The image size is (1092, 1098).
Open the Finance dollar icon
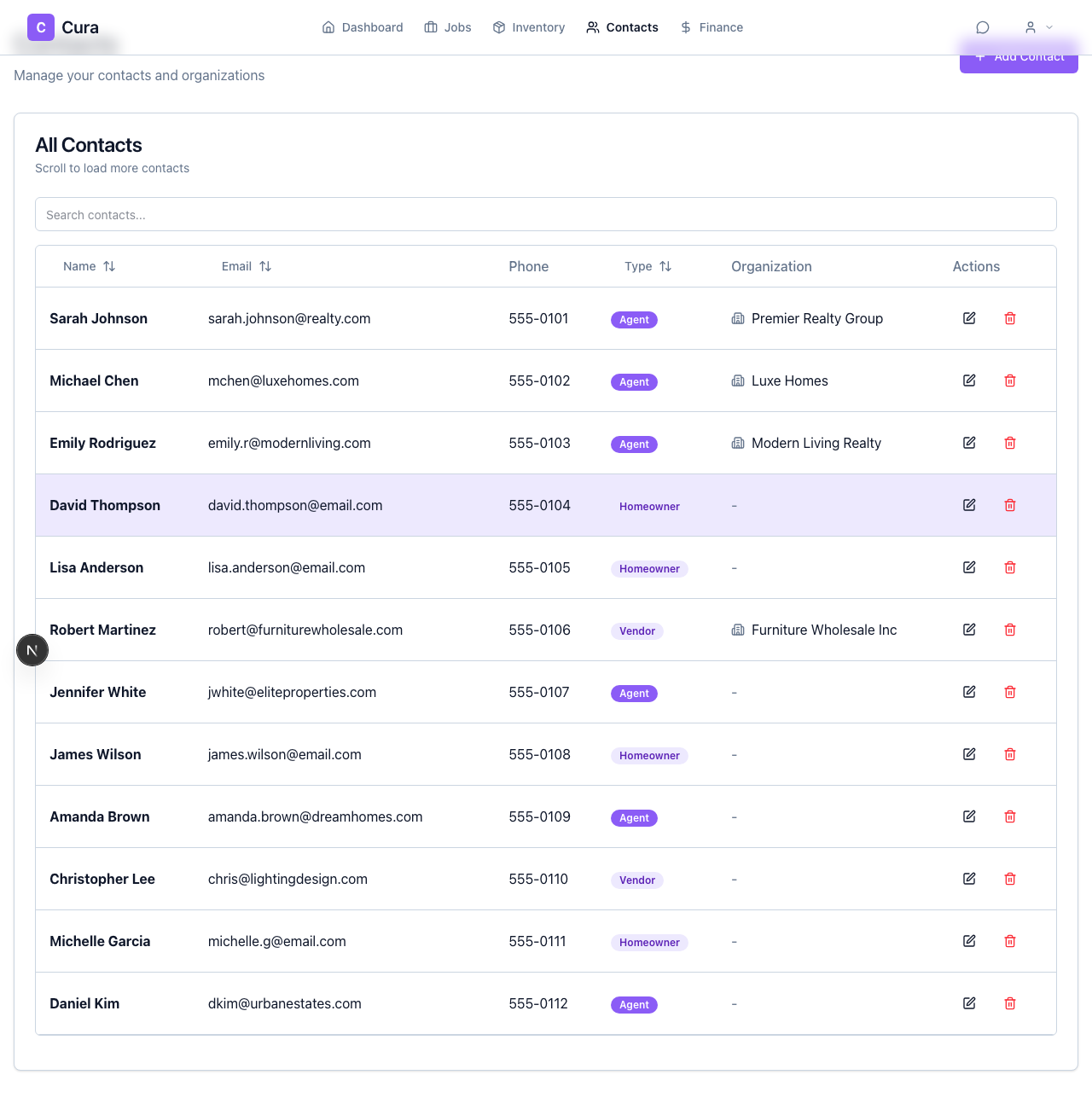(685, 27)
